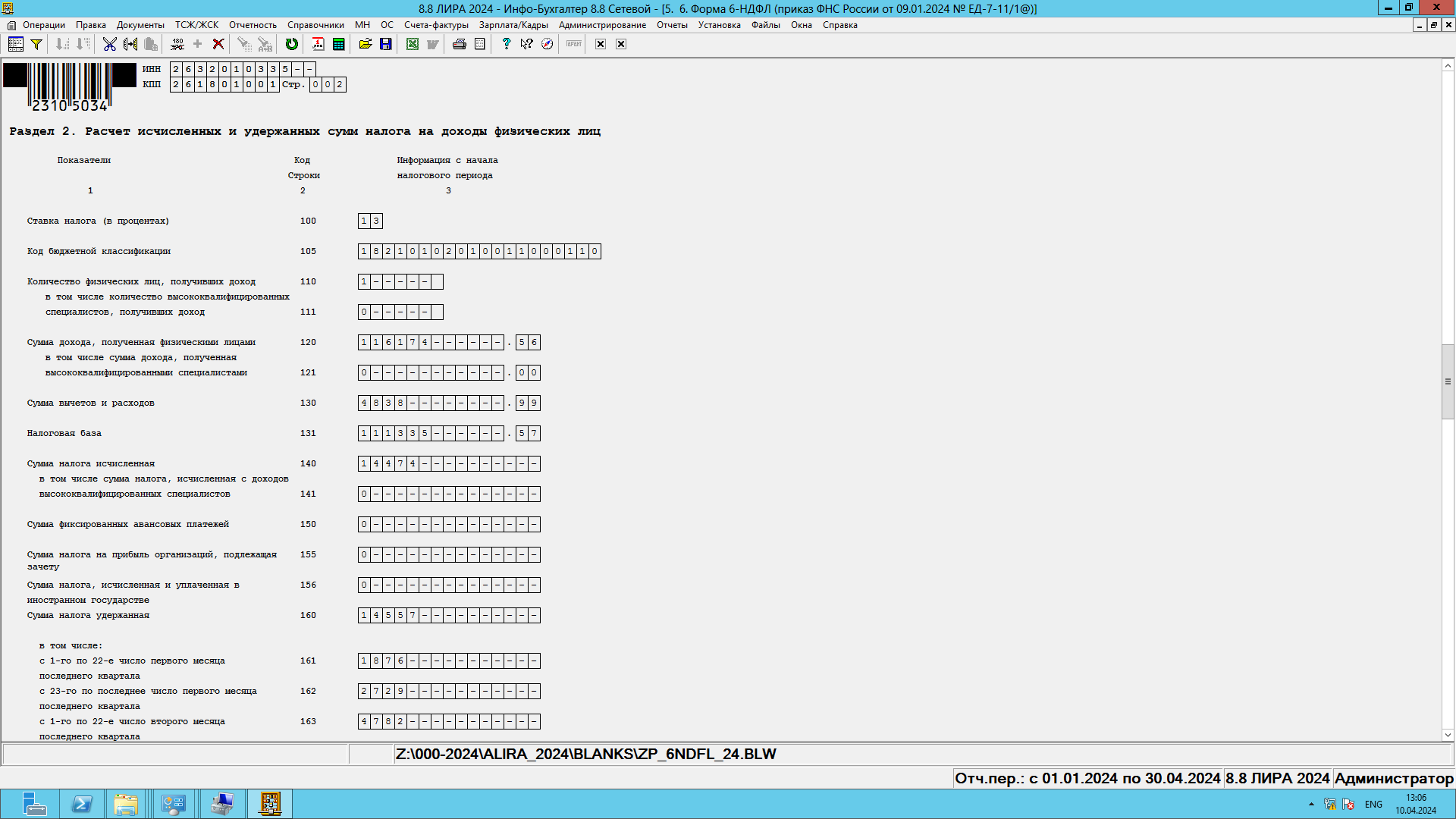Click the green refresh arrow icon
The height and width of the screenshot is (819, 1456).
(291, 44)
